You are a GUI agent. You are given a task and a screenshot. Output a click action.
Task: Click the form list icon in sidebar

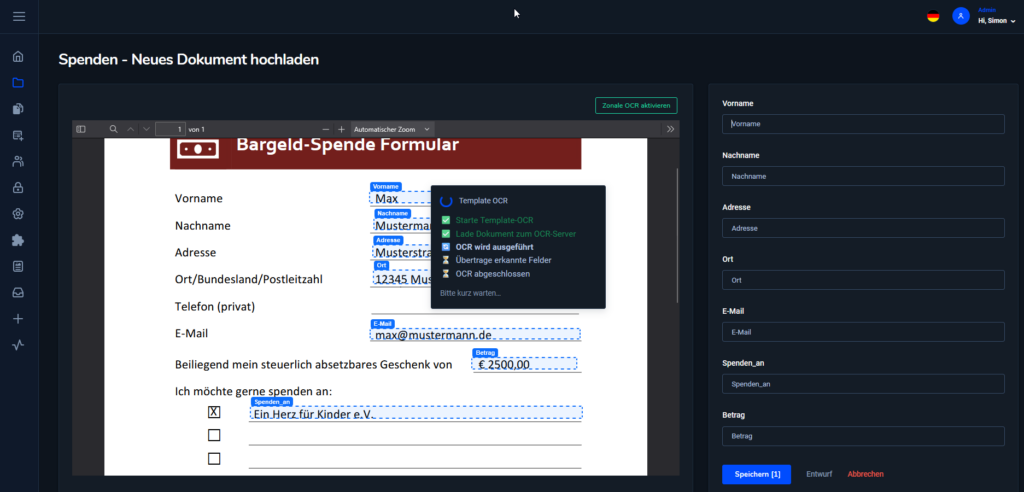pyautogui.click(x=18, y=267)
